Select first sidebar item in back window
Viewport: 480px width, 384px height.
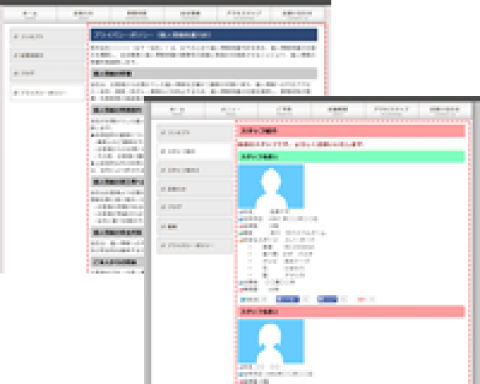coord(47,36)
